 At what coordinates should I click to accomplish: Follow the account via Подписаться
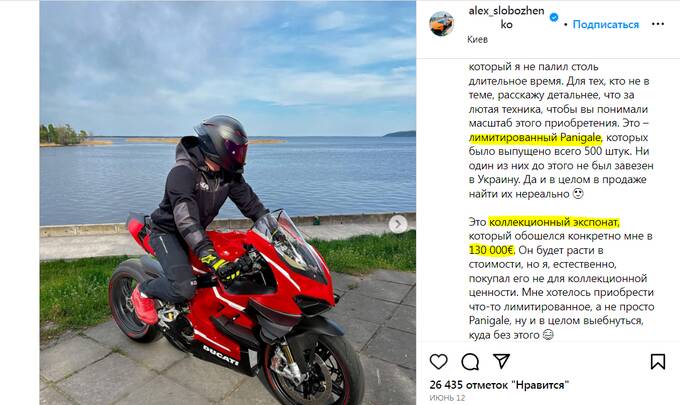pyautogui.click(x=605, y=24)
